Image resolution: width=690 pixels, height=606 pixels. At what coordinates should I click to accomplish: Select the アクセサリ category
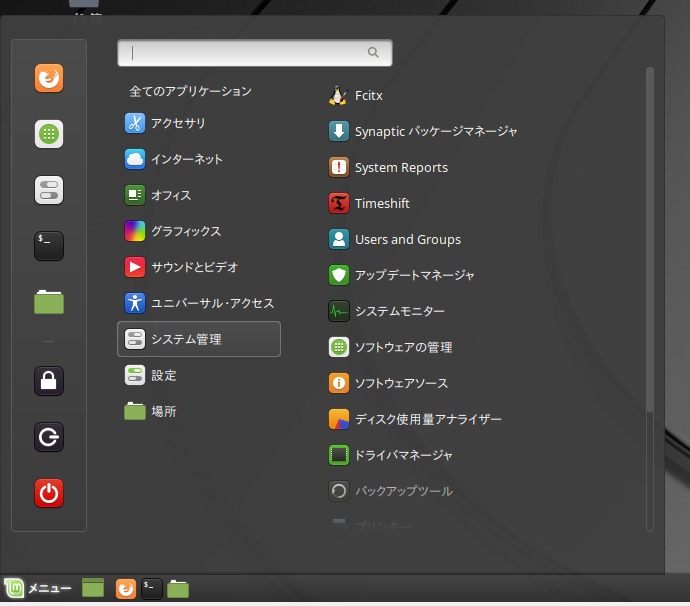[178, 124]
